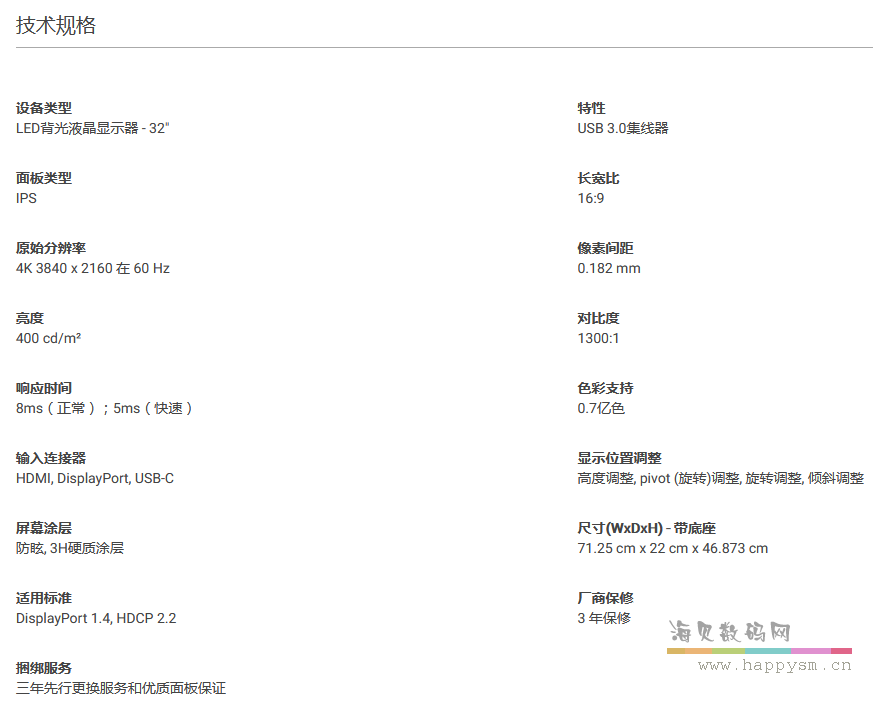Click the DisplayPort 1.4, HDCP 2.2 value
This screenshot has height=717, width=873.
96,618
